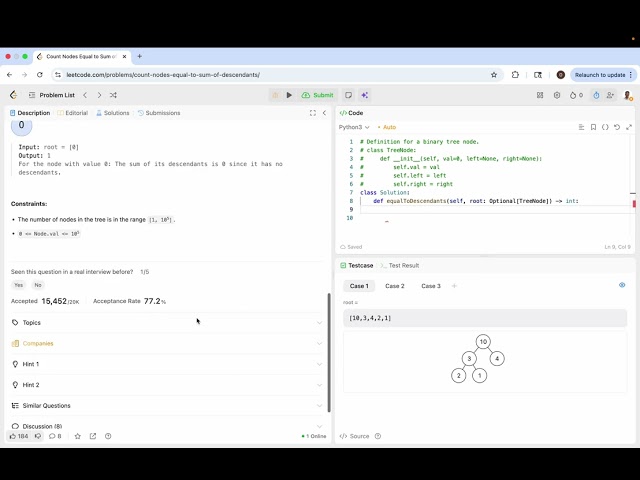Click the editor bookmark icon
Viewport: 640px width, 480px height.
pyautogui.click(x=593, y=127)
